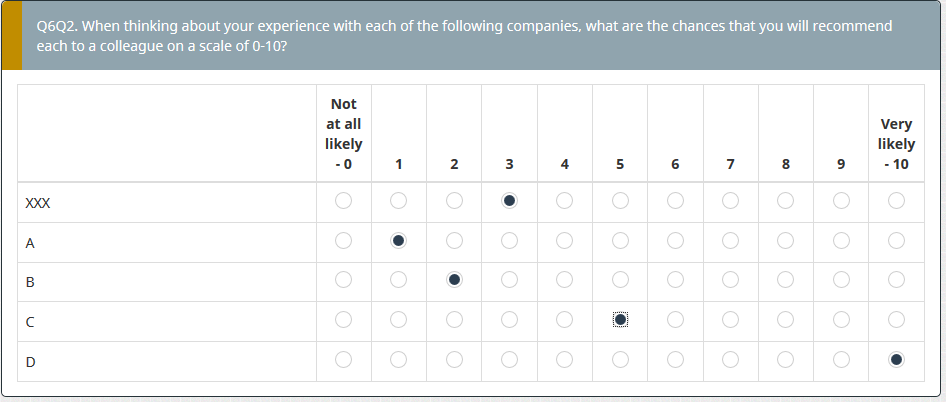Pick rating 7 for company A
946x402 pixels.
pyautogui.click(x=730, y=240)
